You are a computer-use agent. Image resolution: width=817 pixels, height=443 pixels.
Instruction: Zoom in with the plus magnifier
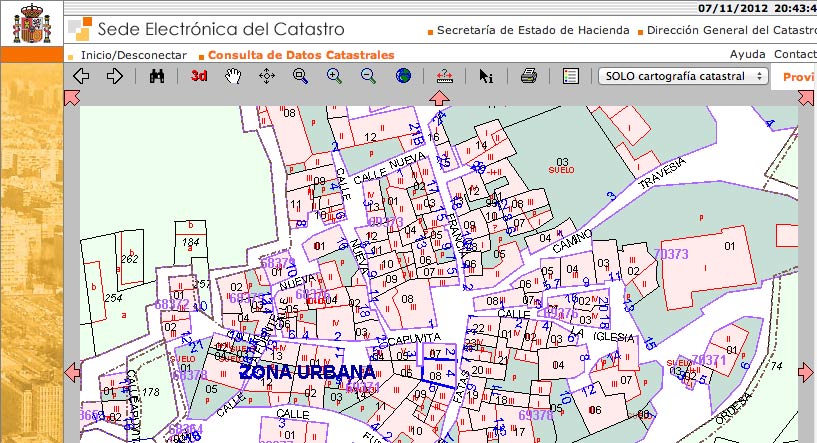pyautogui.click(x=334, y=76)
